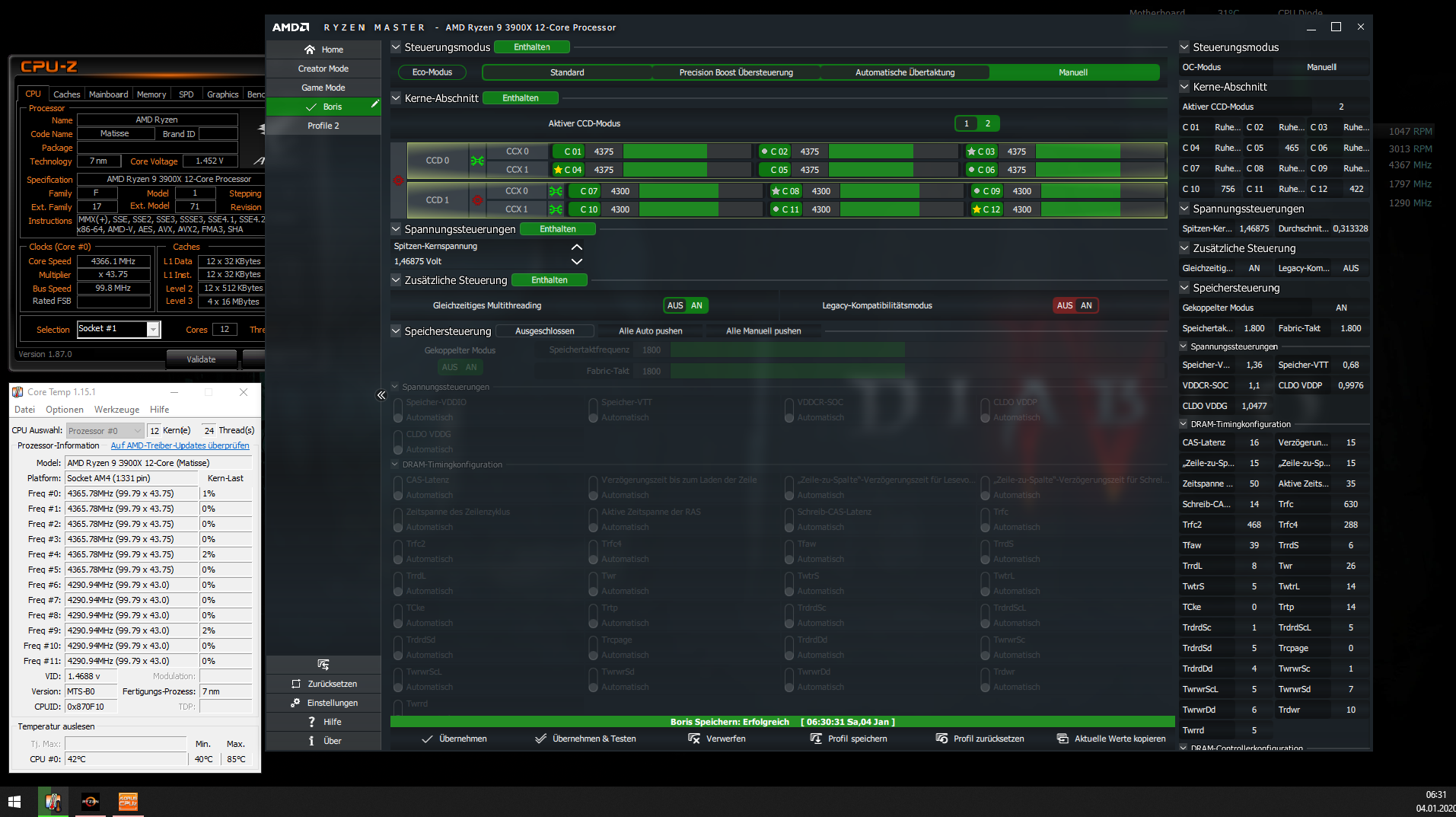This screenshot has height=817, width=1456.
Task: Click the green link icon beside CCD 0
Action: [477, 161]
